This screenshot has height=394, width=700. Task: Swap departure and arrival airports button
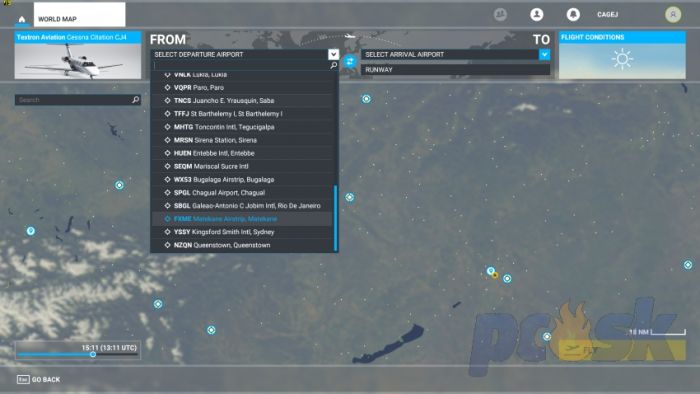click(x=350, y=62)
